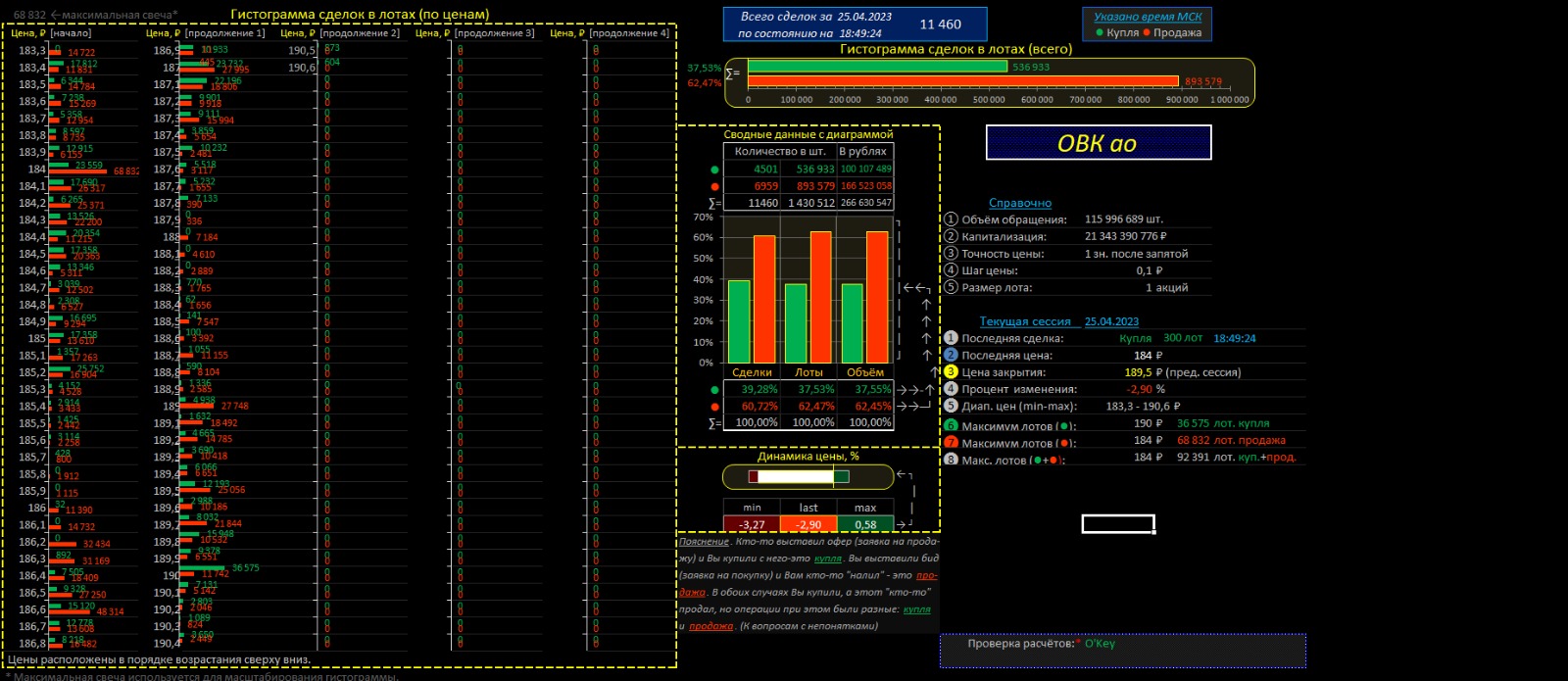This screenshot has width=1568, height=681.
Task: Click the Гистограмма сделок в лотах (по ценам) title
Action: click(360, 15)
